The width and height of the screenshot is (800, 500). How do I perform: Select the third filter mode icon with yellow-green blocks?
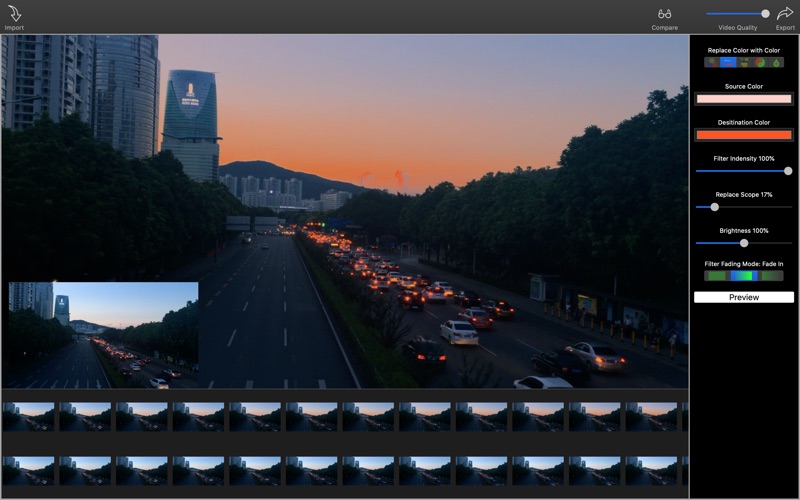pyautogui.click(x=744, y=62)
